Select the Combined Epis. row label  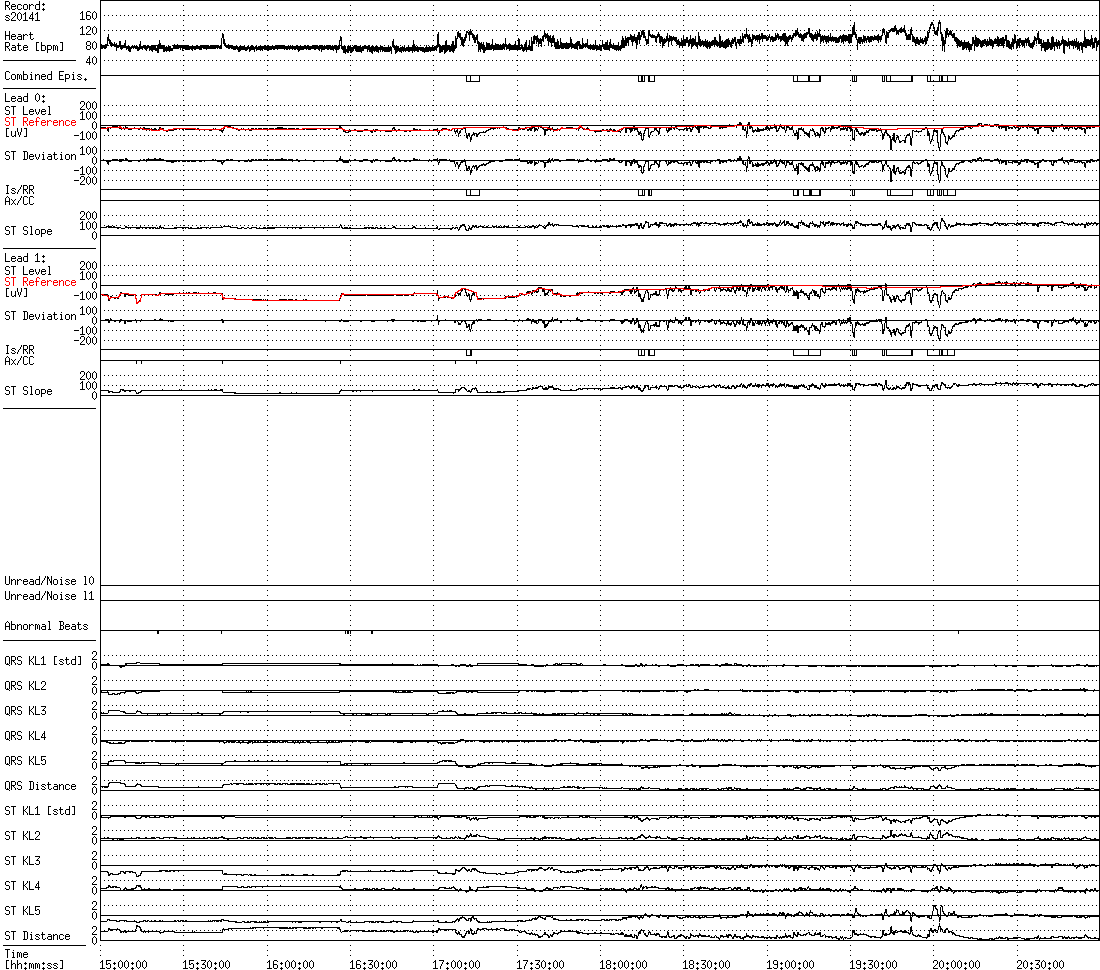point(46,76)
